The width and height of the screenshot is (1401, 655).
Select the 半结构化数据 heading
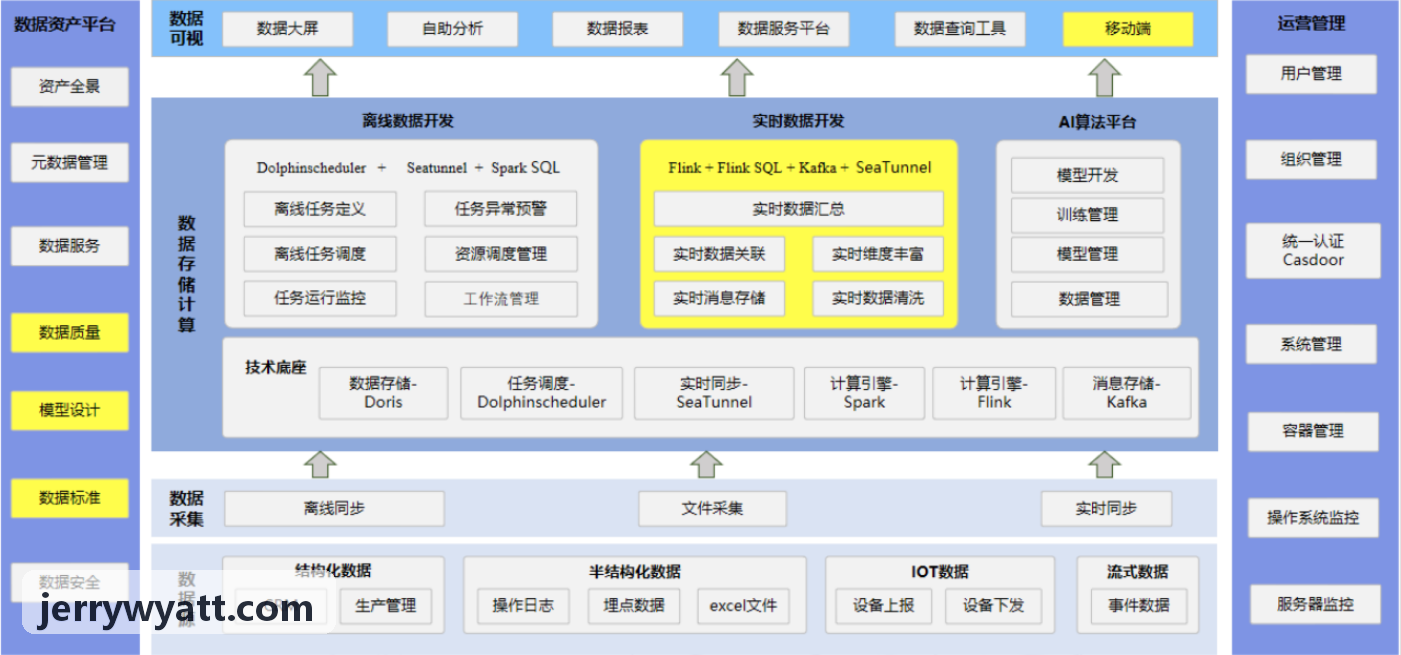point(634,572)
